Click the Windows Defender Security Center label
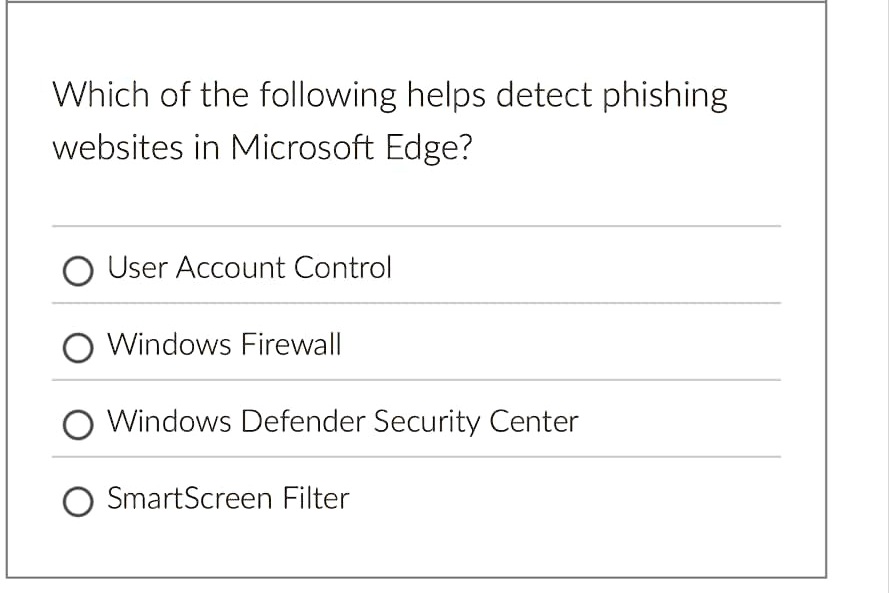Image resolution: width=889 pixels, height=593 pixels. pos(341,422)
